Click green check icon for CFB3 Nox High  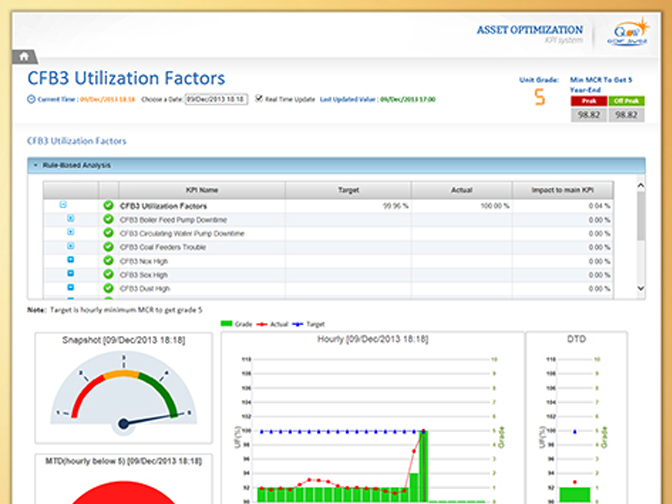[x=108, y=261]
